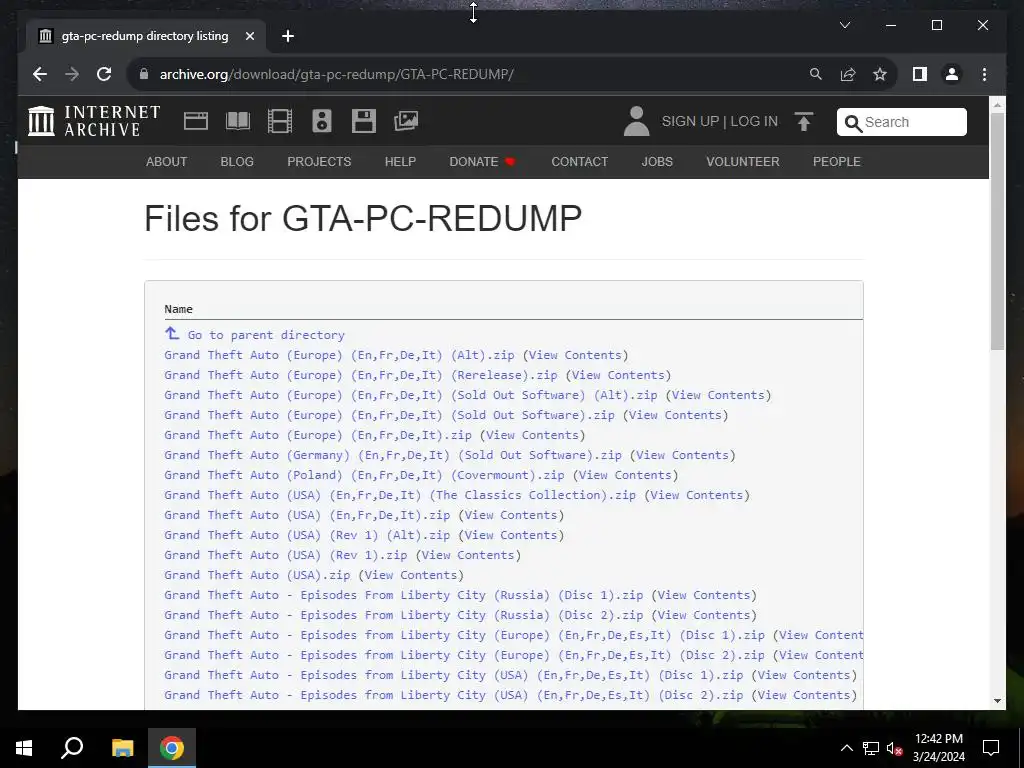Download Episodes from Liberty City (USA) Disc 2

point(454,696)
